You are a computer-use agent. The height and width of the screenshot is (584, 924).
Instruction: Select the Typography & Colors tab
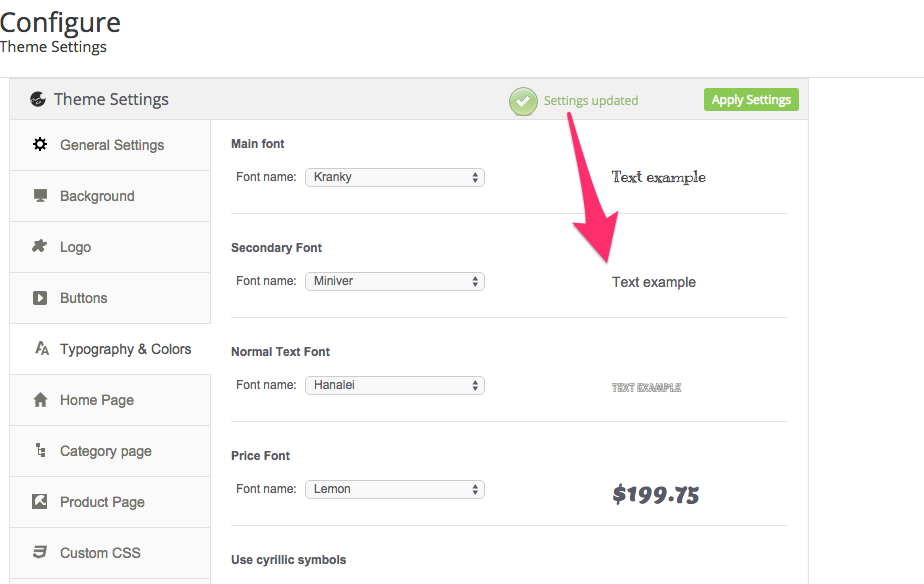pos(110,349)
